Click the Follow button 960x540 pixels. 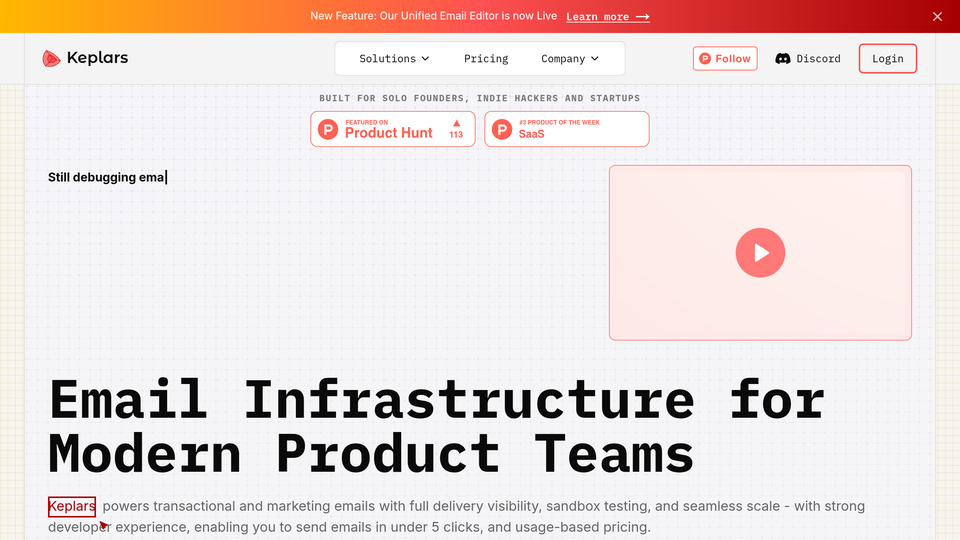click(x=725, y=59)
